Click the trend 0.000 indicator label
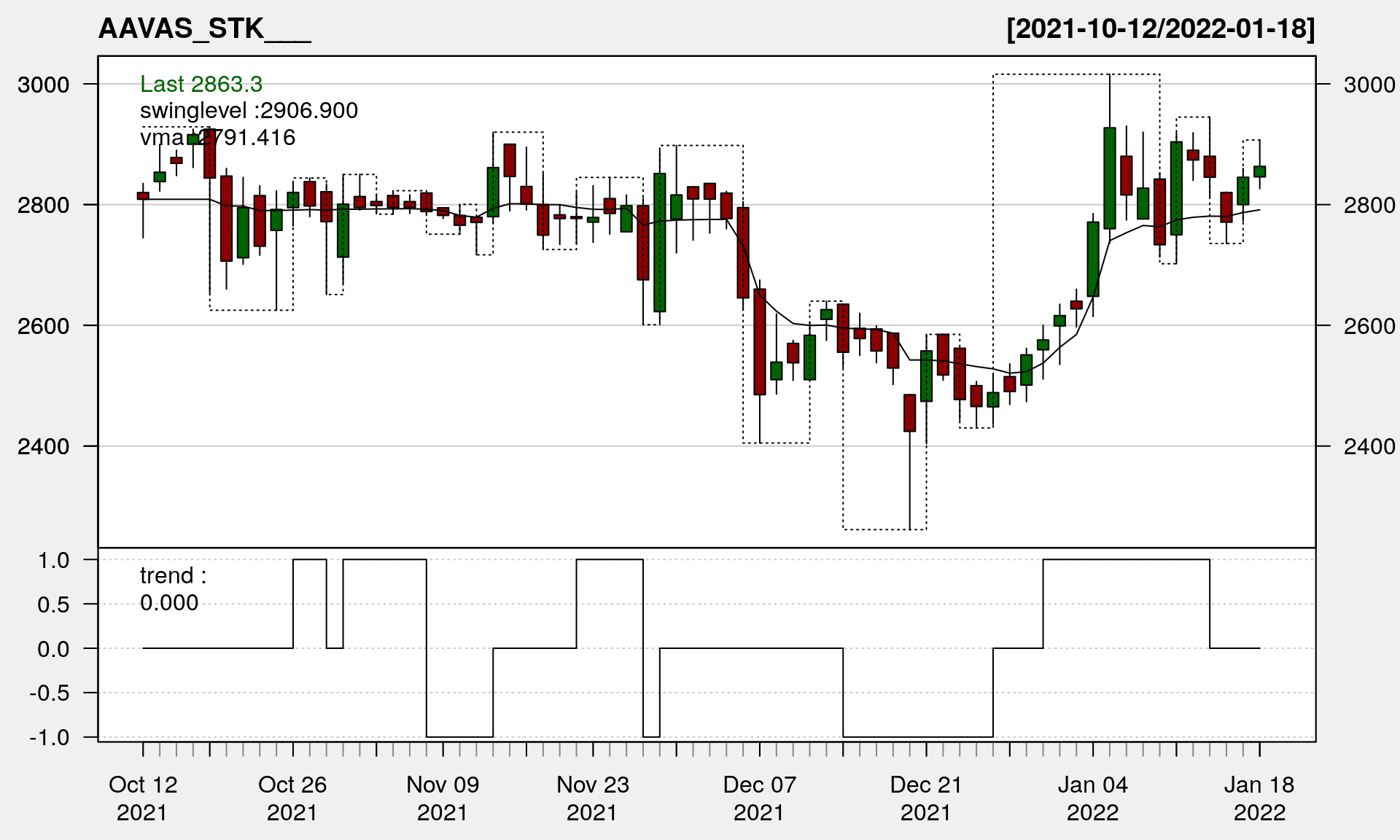Image resolution: width=1400 pixels, height=840 pixels. 172,589
